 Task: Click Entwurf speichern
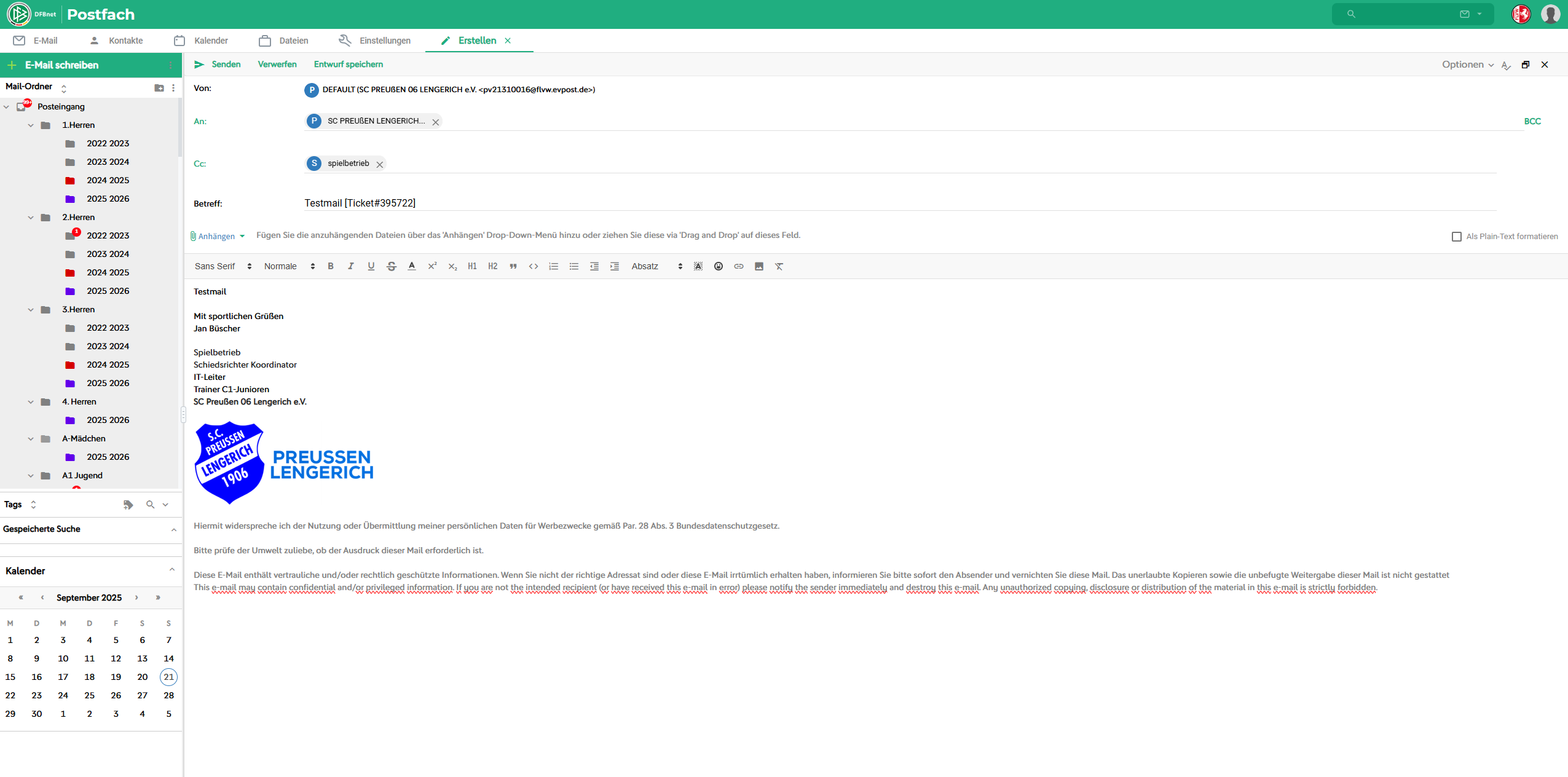[348, 65]
